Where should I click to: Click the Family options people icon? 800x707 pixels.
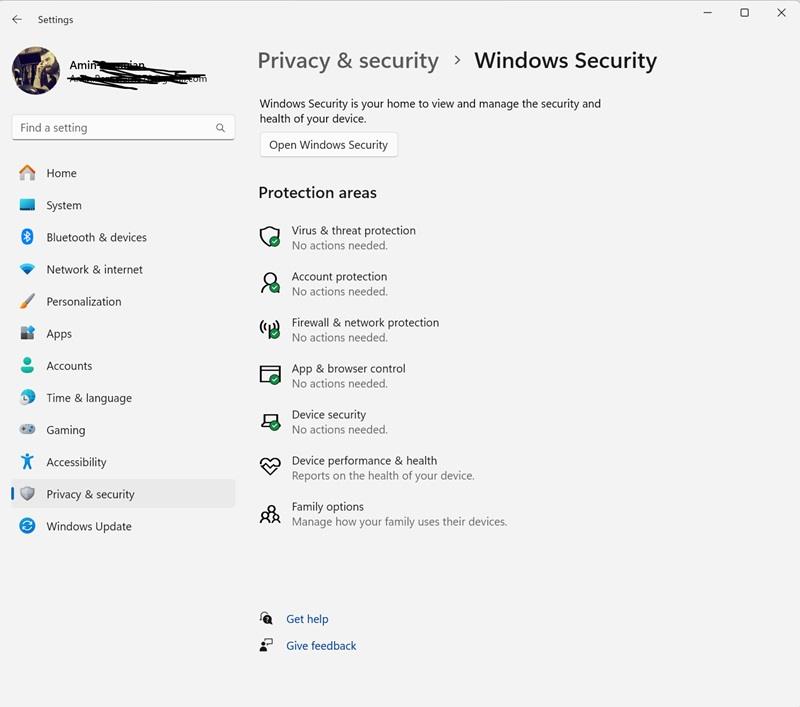click(x=269, y=514)
